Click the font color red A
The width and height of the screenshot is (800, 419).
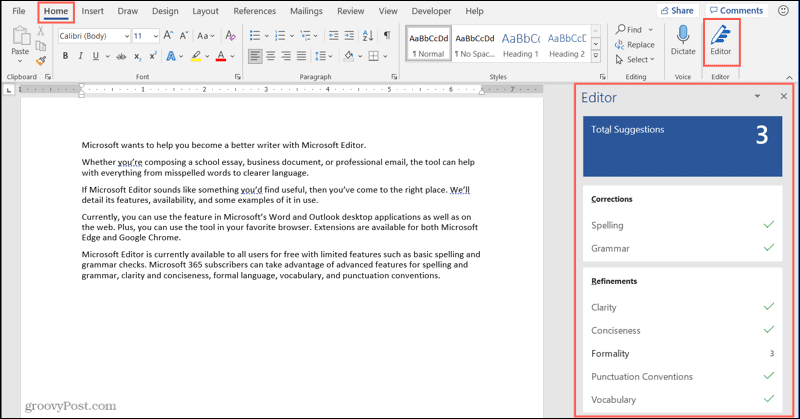pyautogui.click(x=220, y=56)
